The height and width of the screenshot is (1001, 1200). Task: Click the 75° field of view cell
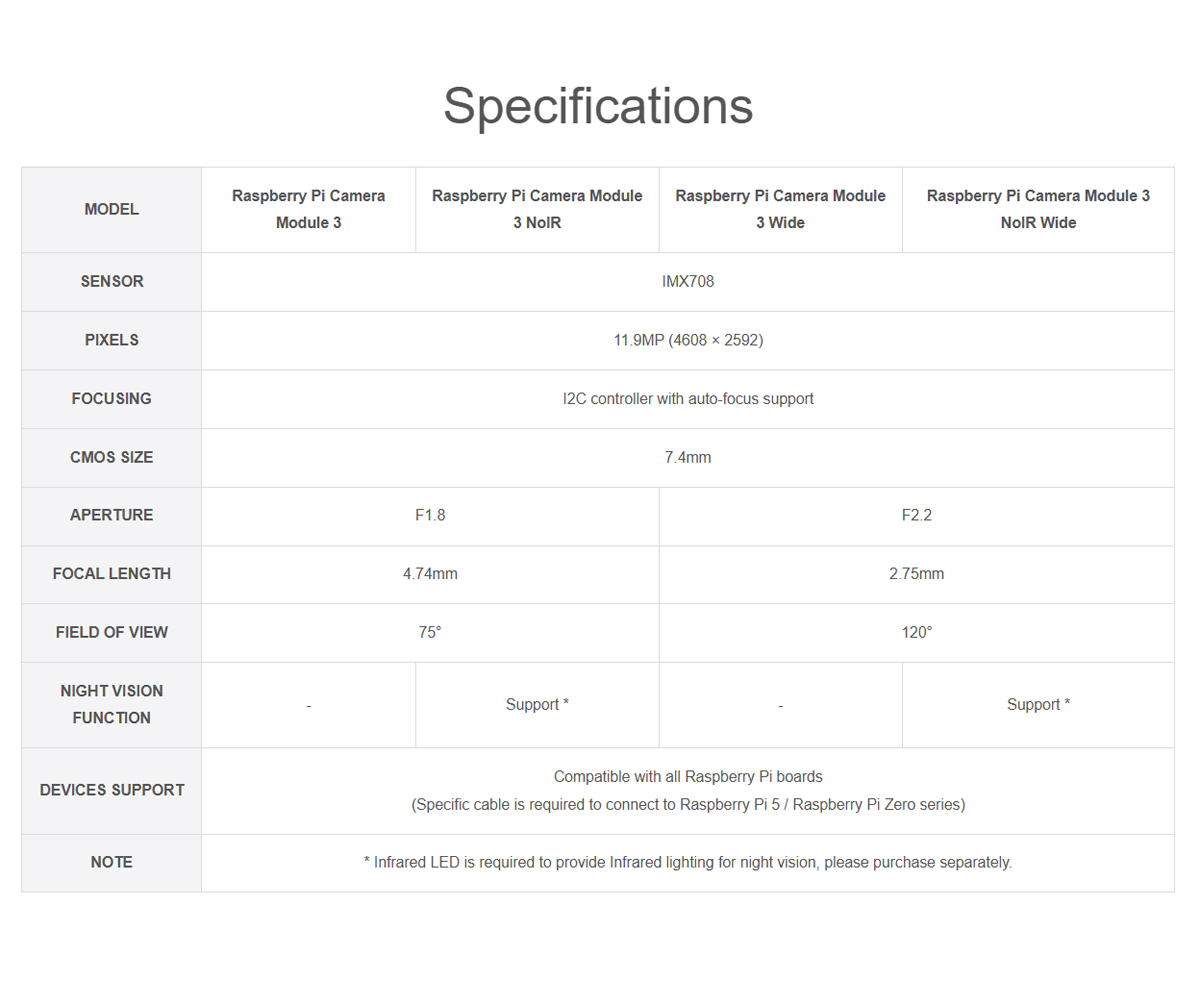(x=430, y=632)
